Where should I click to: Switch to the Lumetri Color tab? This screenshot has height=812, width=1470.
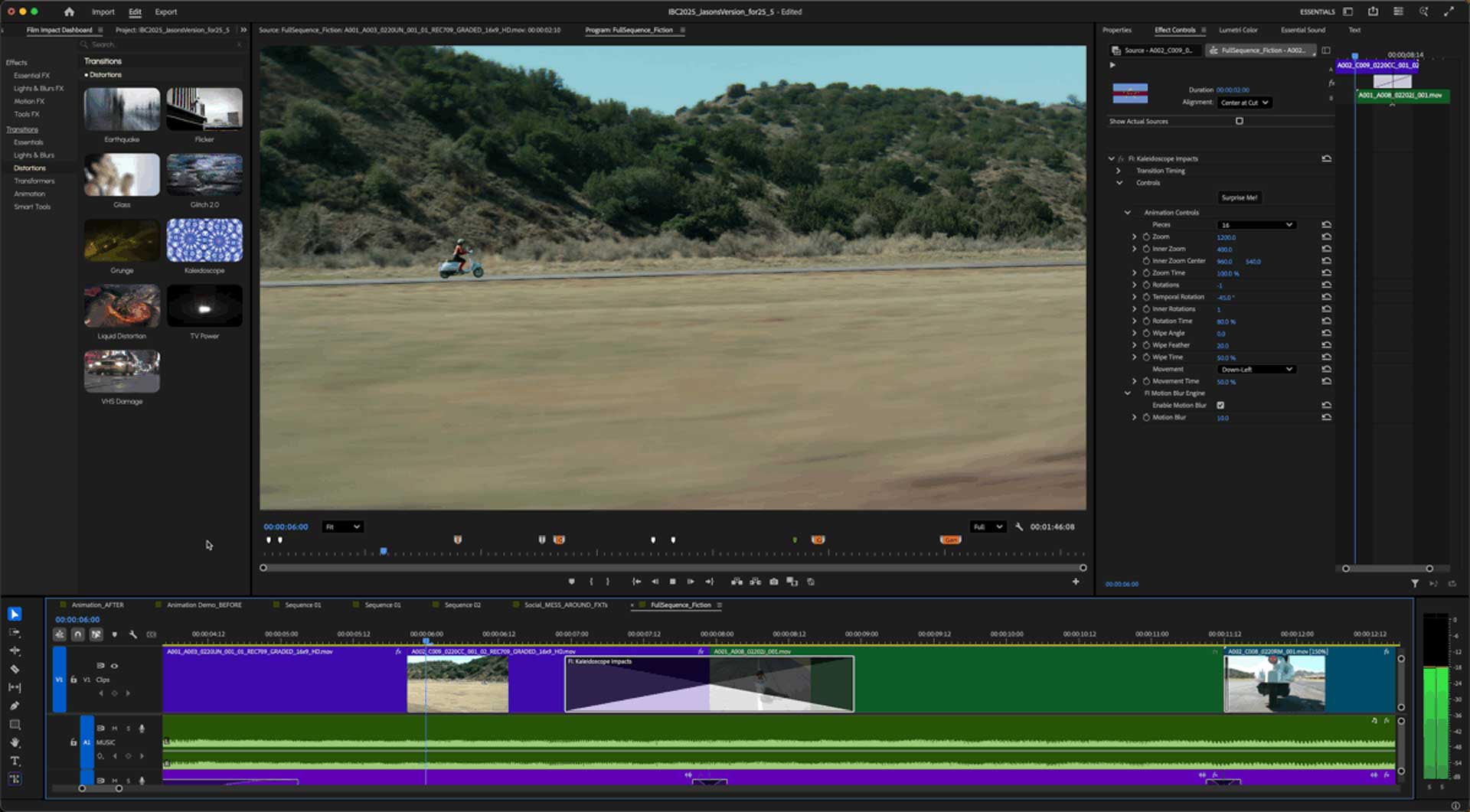tap(1238, 31)
